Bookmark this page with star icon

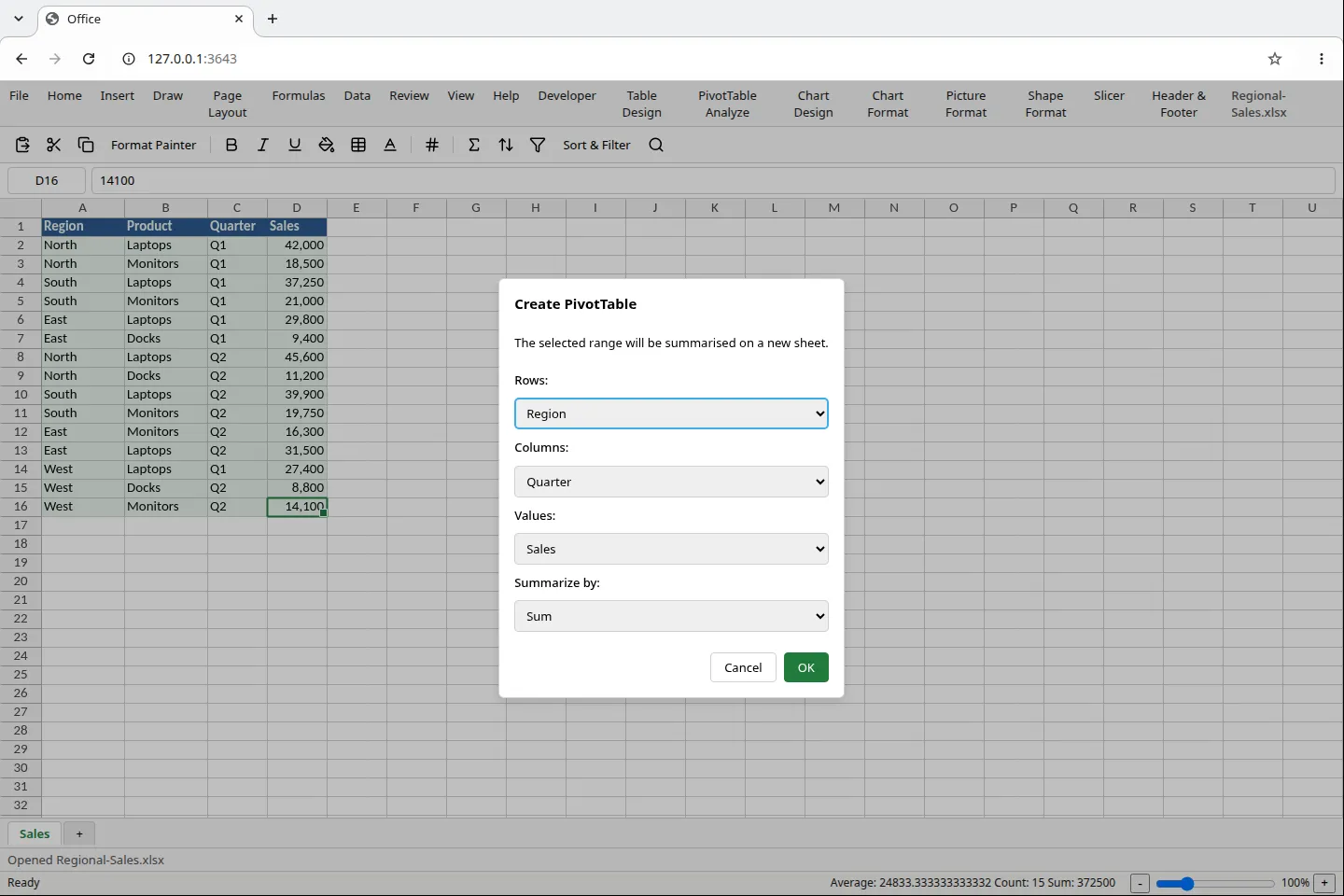[x=1275, y=59]
